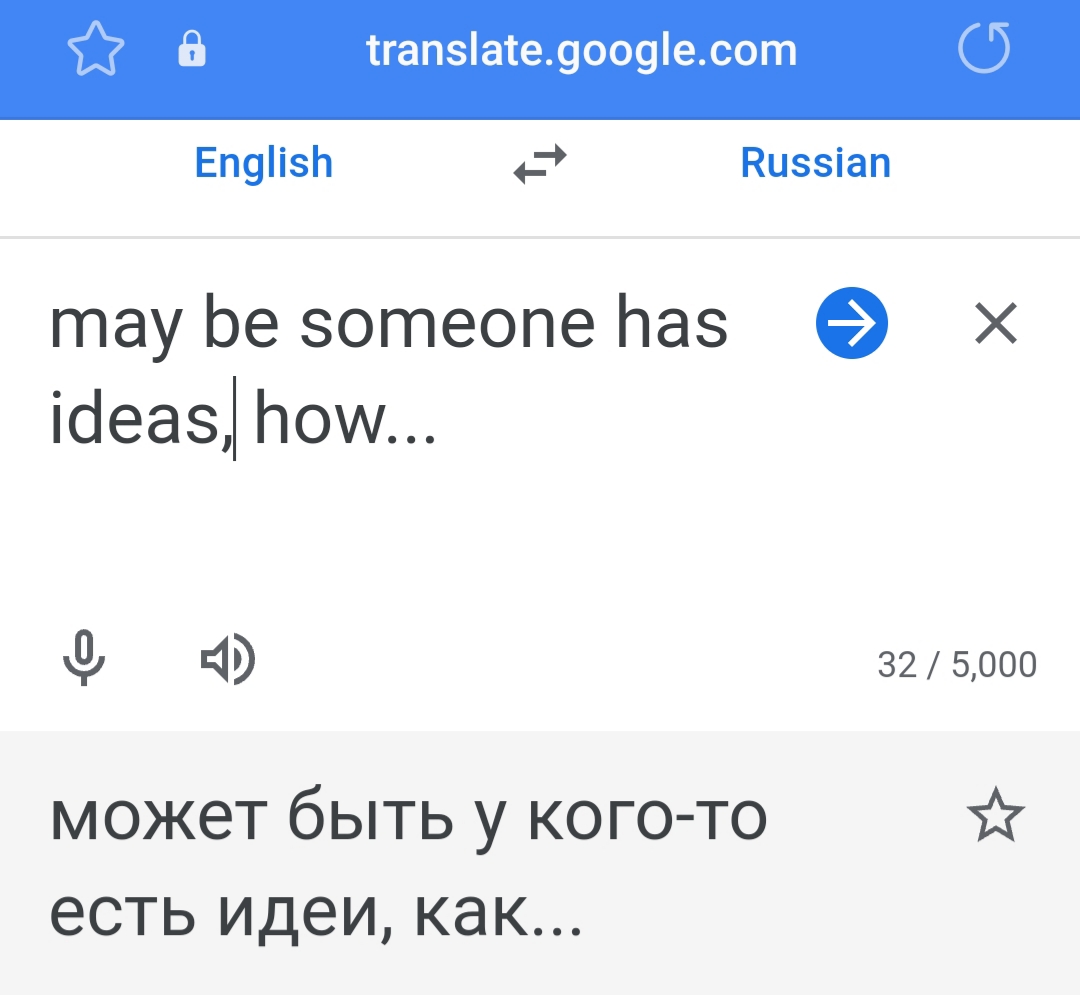Image resolution: width=1080 pixels, height=995 pixels.
Task: Open the English source language selector
Action: pos(264,163)
